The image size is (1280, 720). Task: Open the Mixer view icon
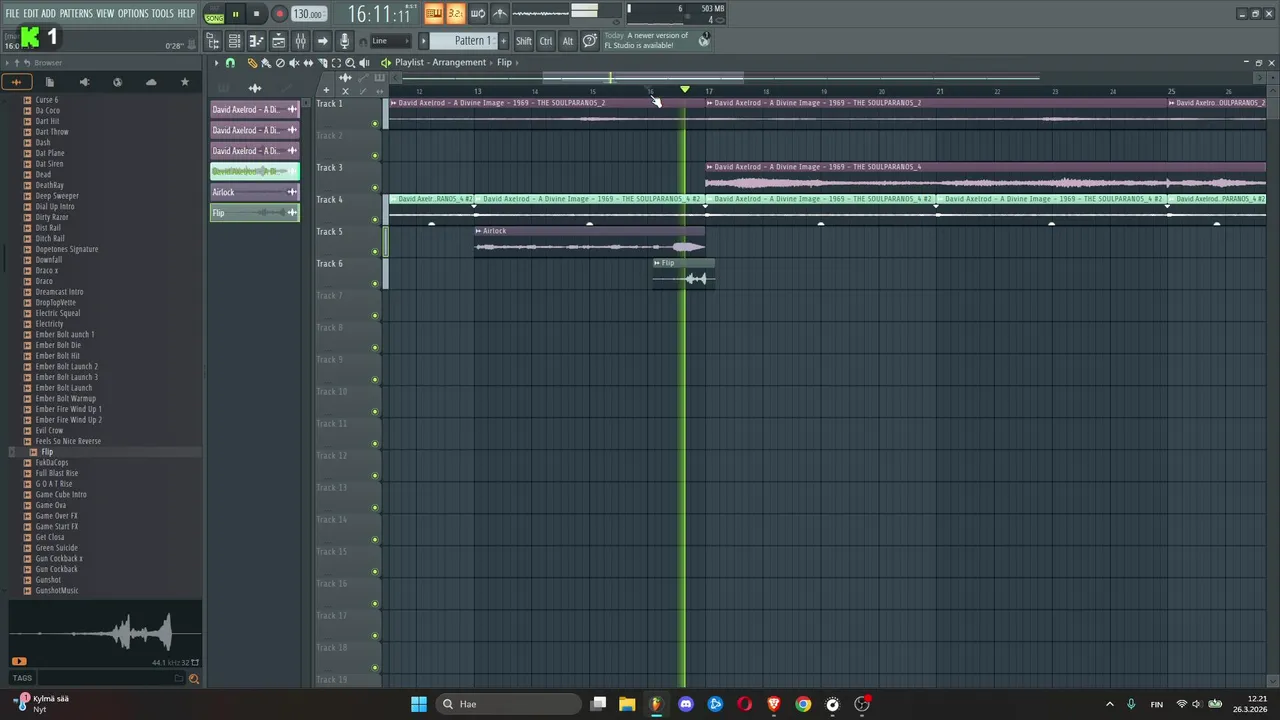click(301, 41)
